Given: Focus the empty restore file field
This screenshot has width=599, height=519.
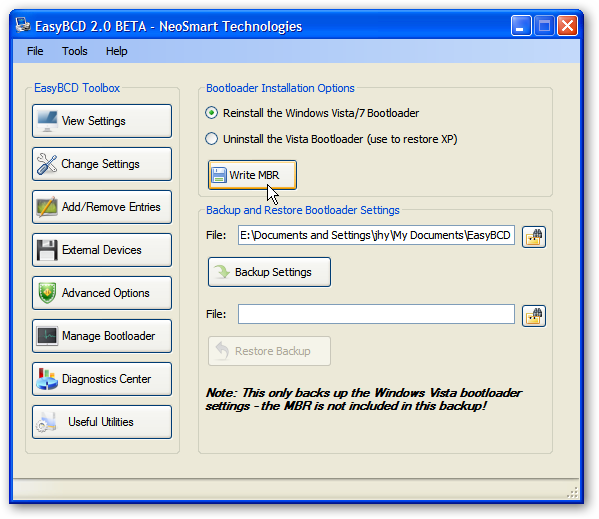Looking at the screenshot, I should pos(376,314).
